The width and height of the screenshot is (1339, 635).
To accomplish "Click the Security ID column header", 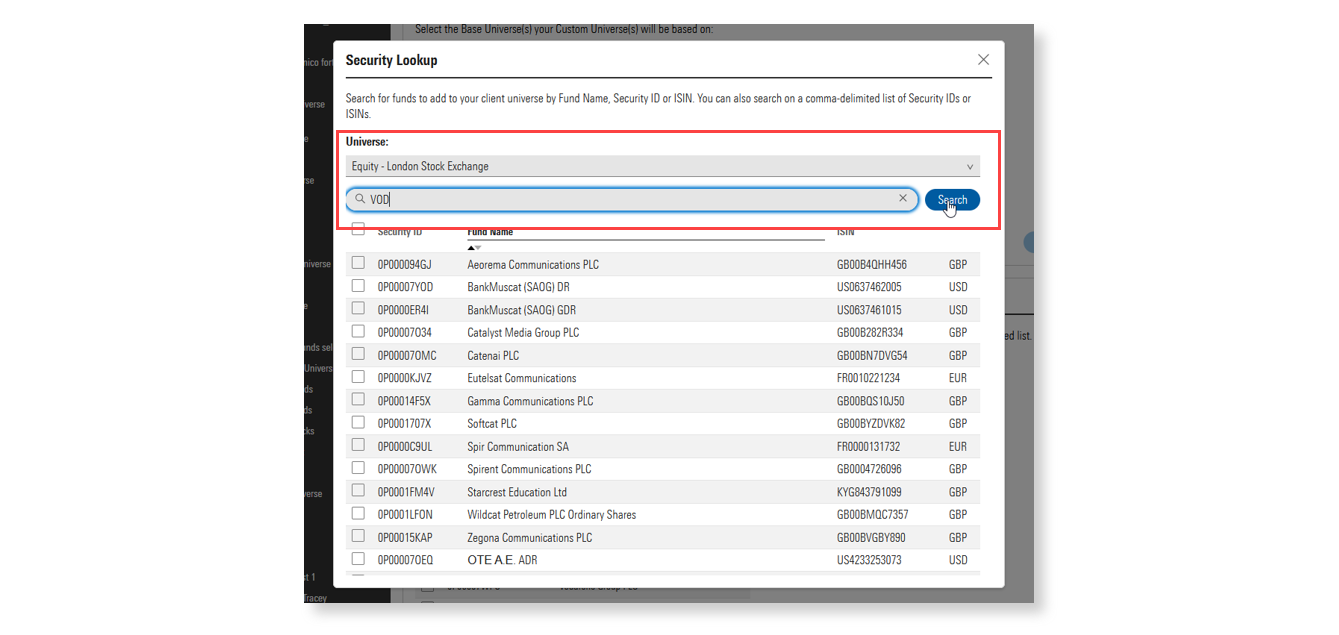I will point(399,232).
